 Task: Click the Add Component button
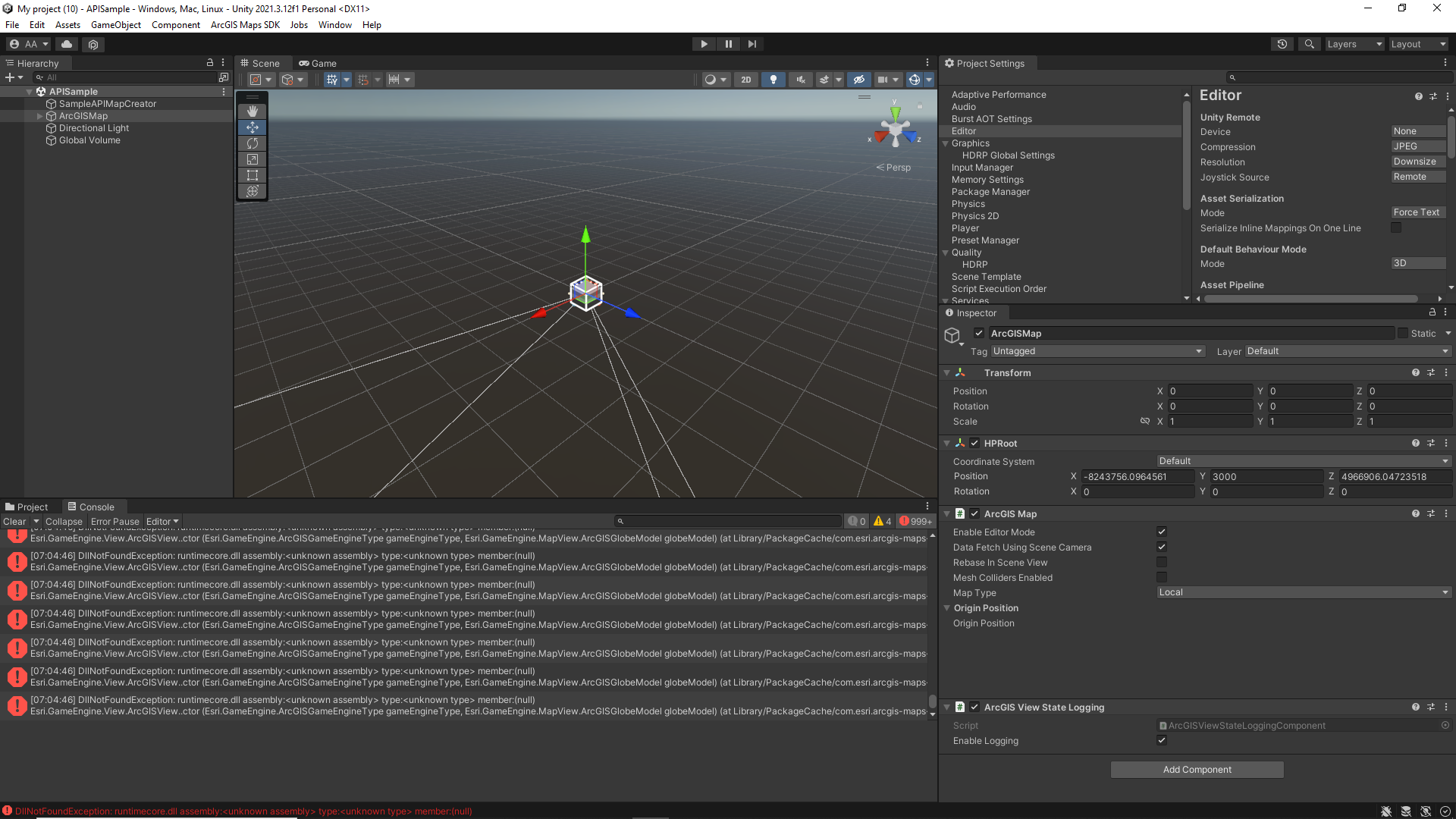click(x=1197, y=770)
